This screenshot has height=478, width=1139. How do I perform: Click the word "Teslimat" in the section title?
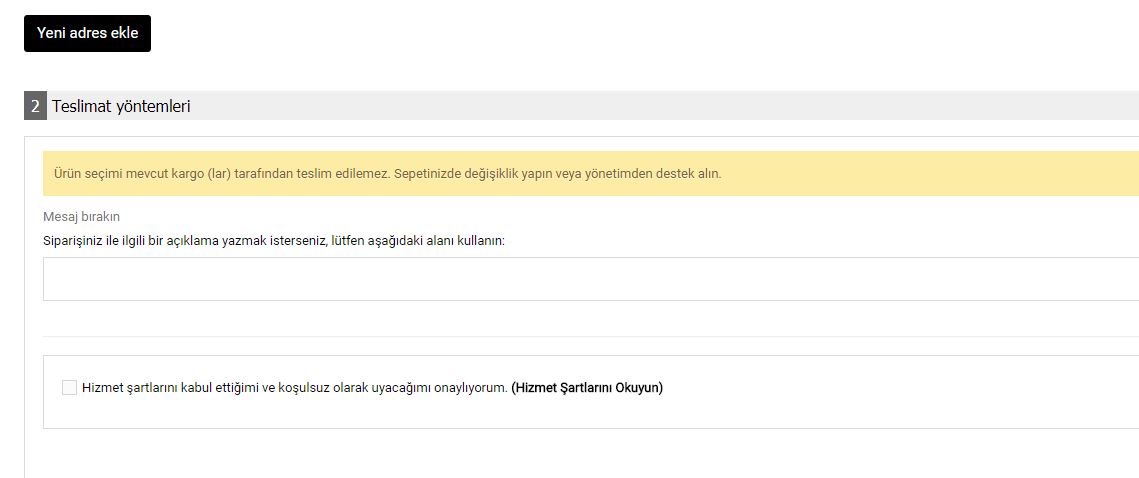click(x=82, y=107)
